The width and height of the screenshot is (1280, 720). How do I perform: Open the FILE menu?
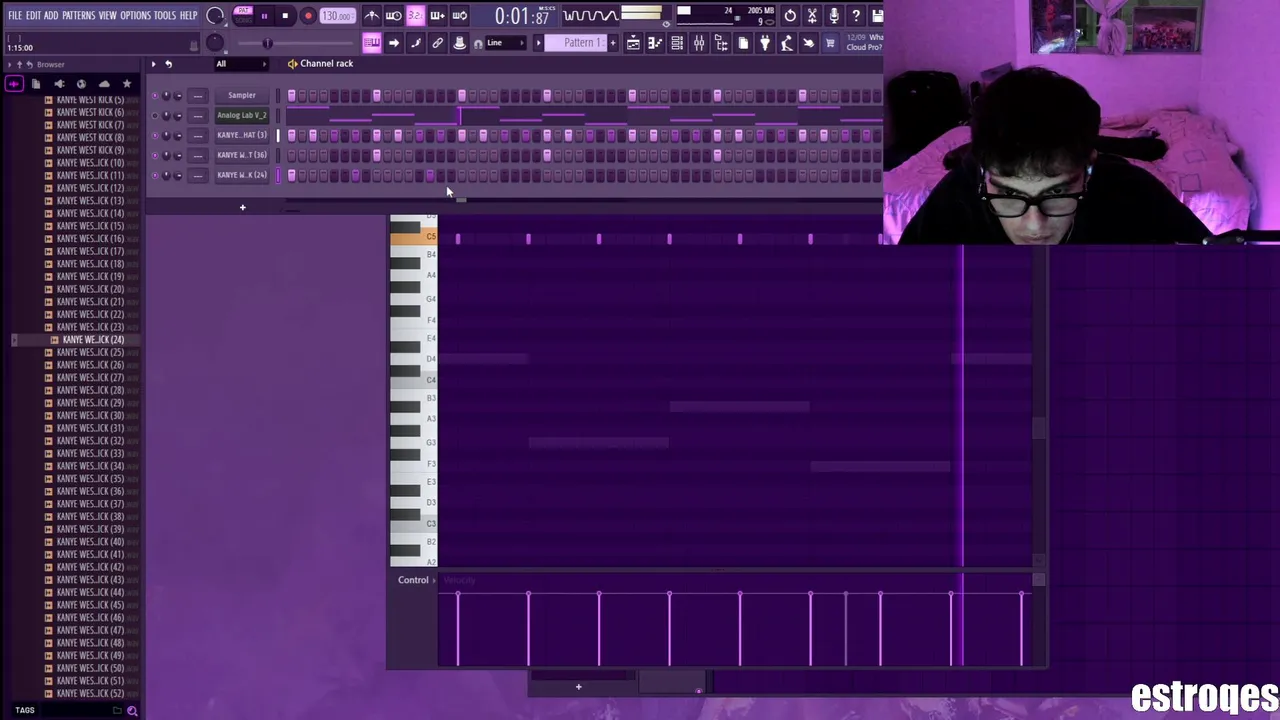point(15,15)
